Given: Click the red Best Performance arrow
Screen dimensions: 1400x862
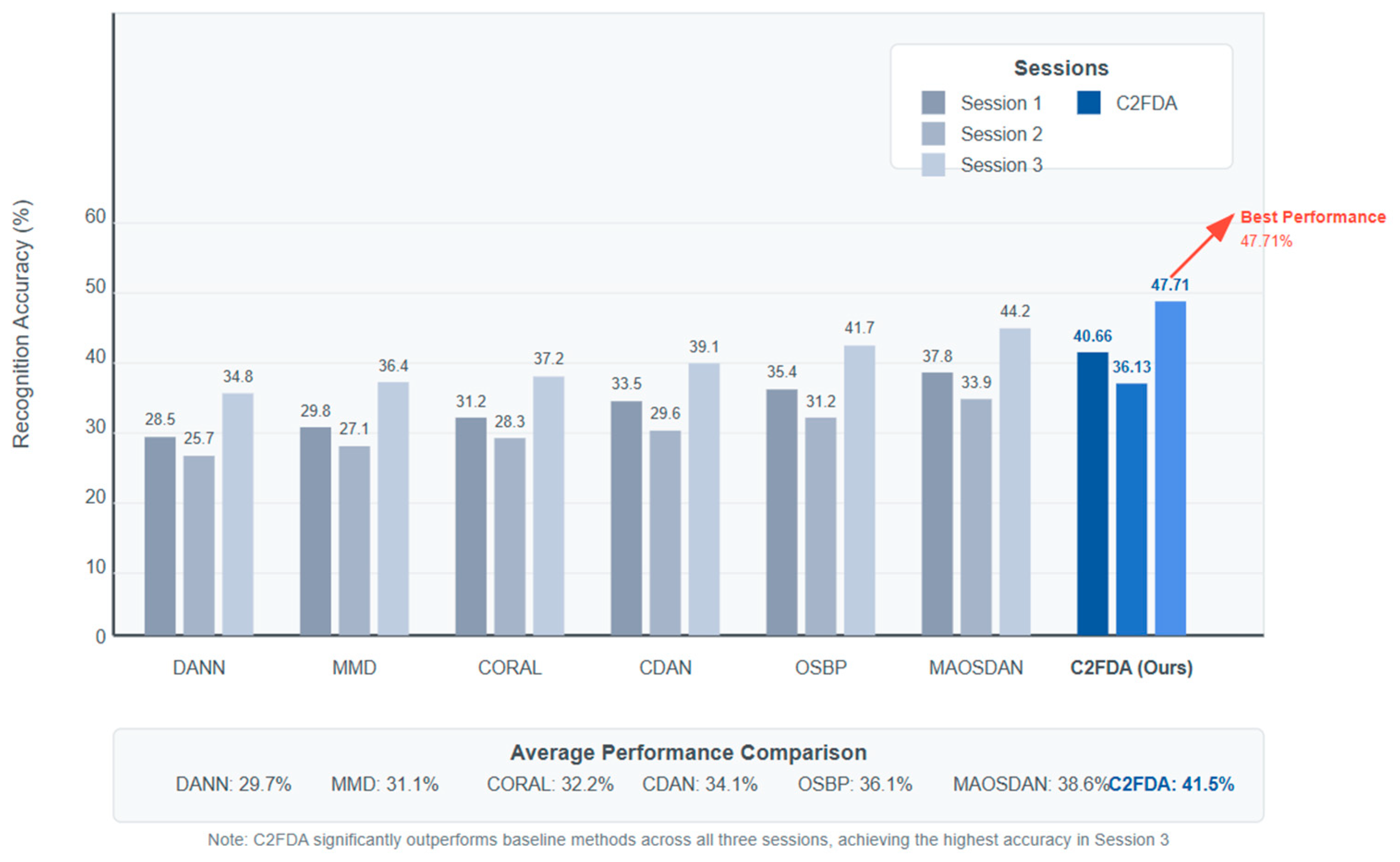Looking at the screenshot, I should (x=1202, y=246).
